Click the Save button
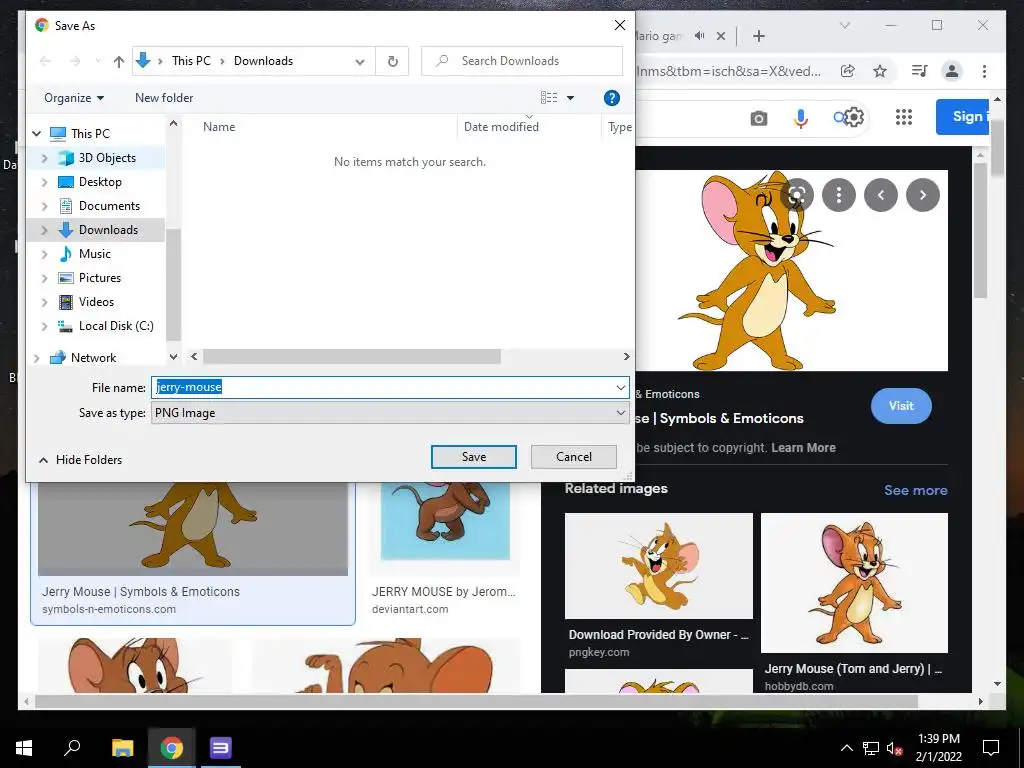1024x768 pixels. click(473, 457)
